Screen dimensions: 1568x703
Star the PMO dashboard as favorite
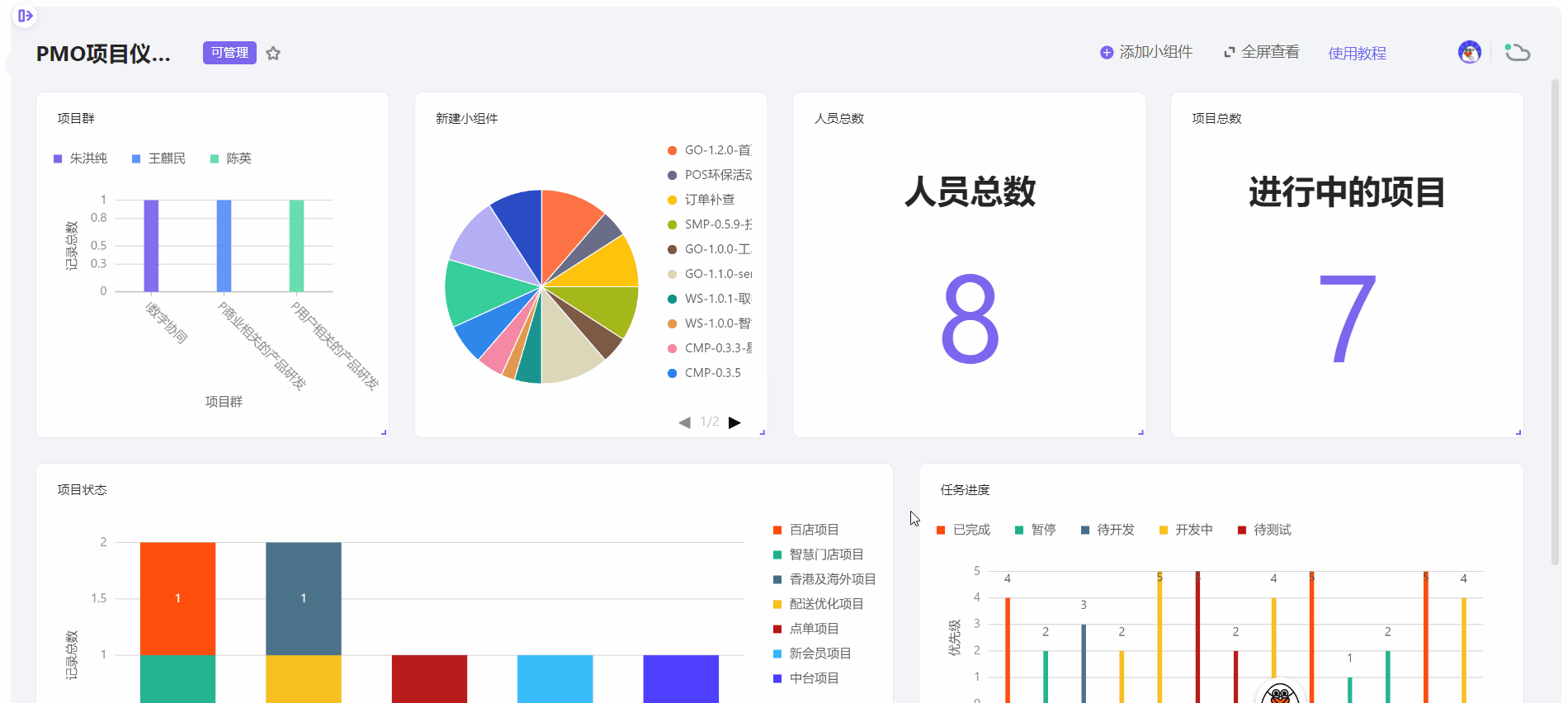tap(273, 54)
